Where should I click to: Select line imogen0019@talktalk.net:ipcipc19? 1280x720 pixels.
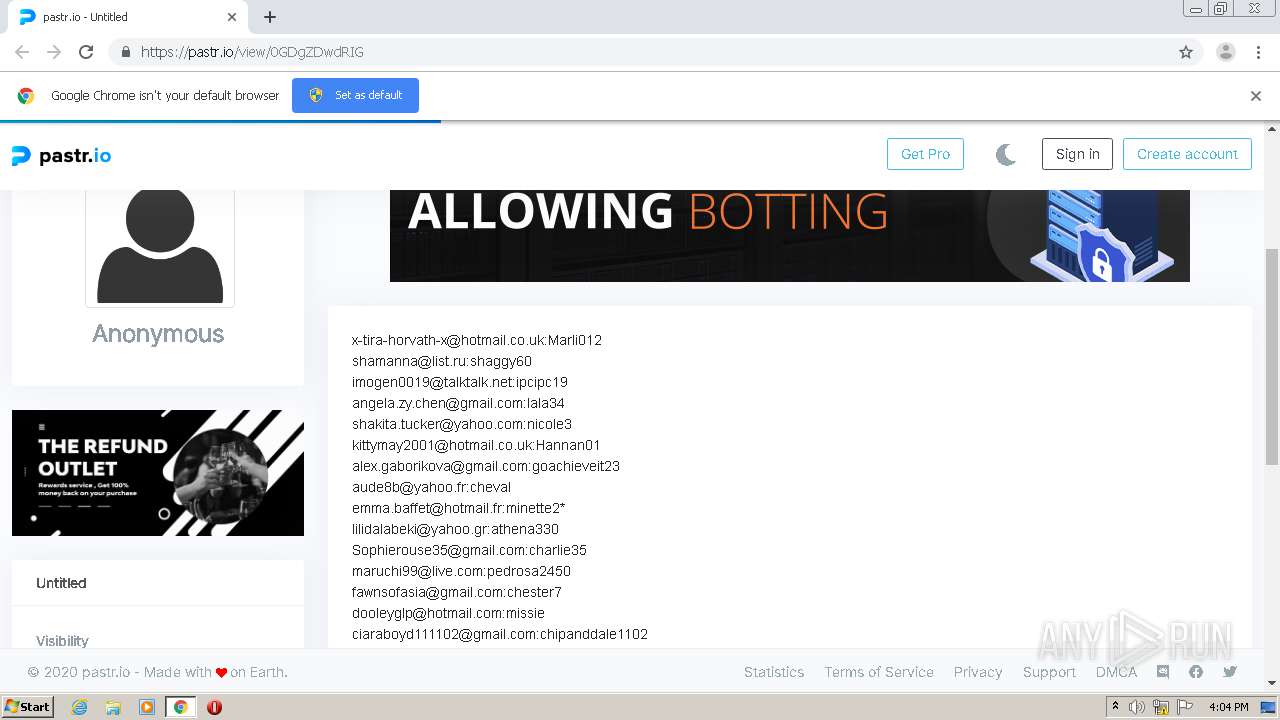tap(460, 382)
